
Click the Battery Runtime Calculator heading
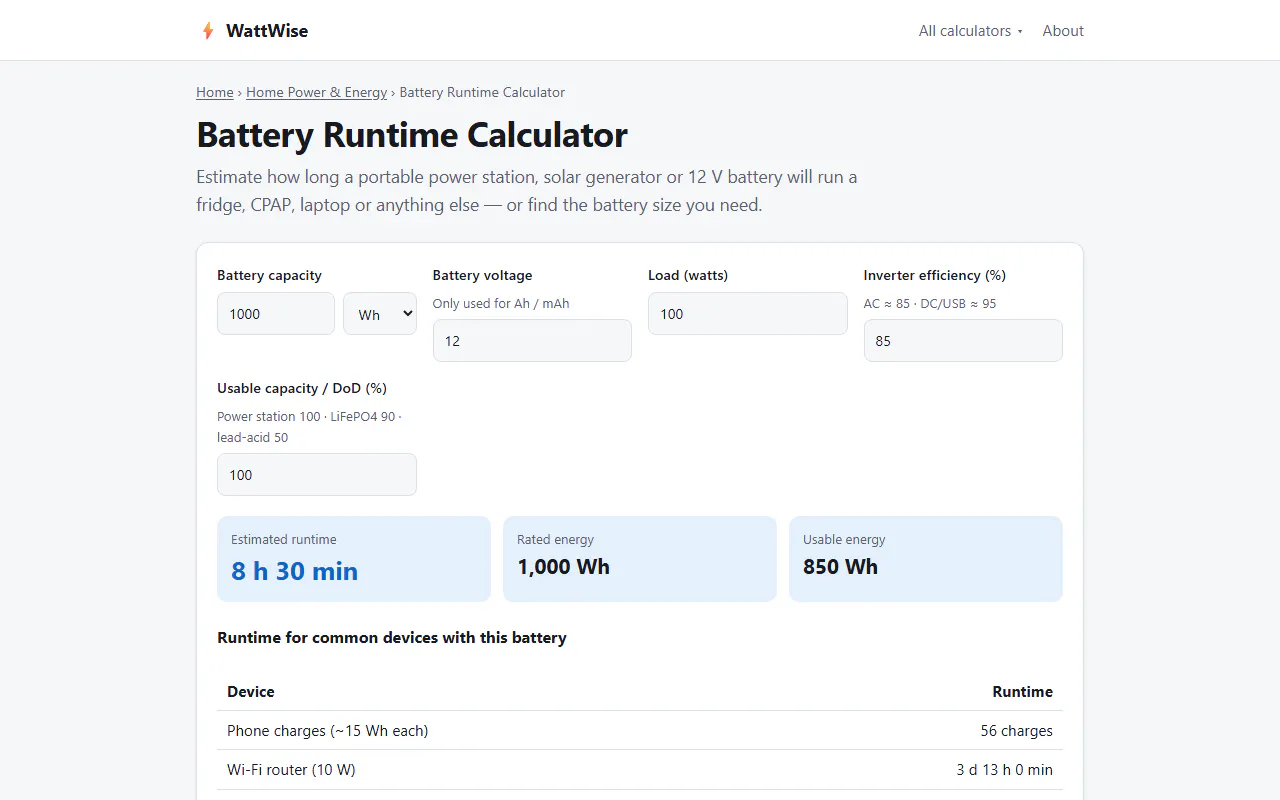[x=412, y=135]
